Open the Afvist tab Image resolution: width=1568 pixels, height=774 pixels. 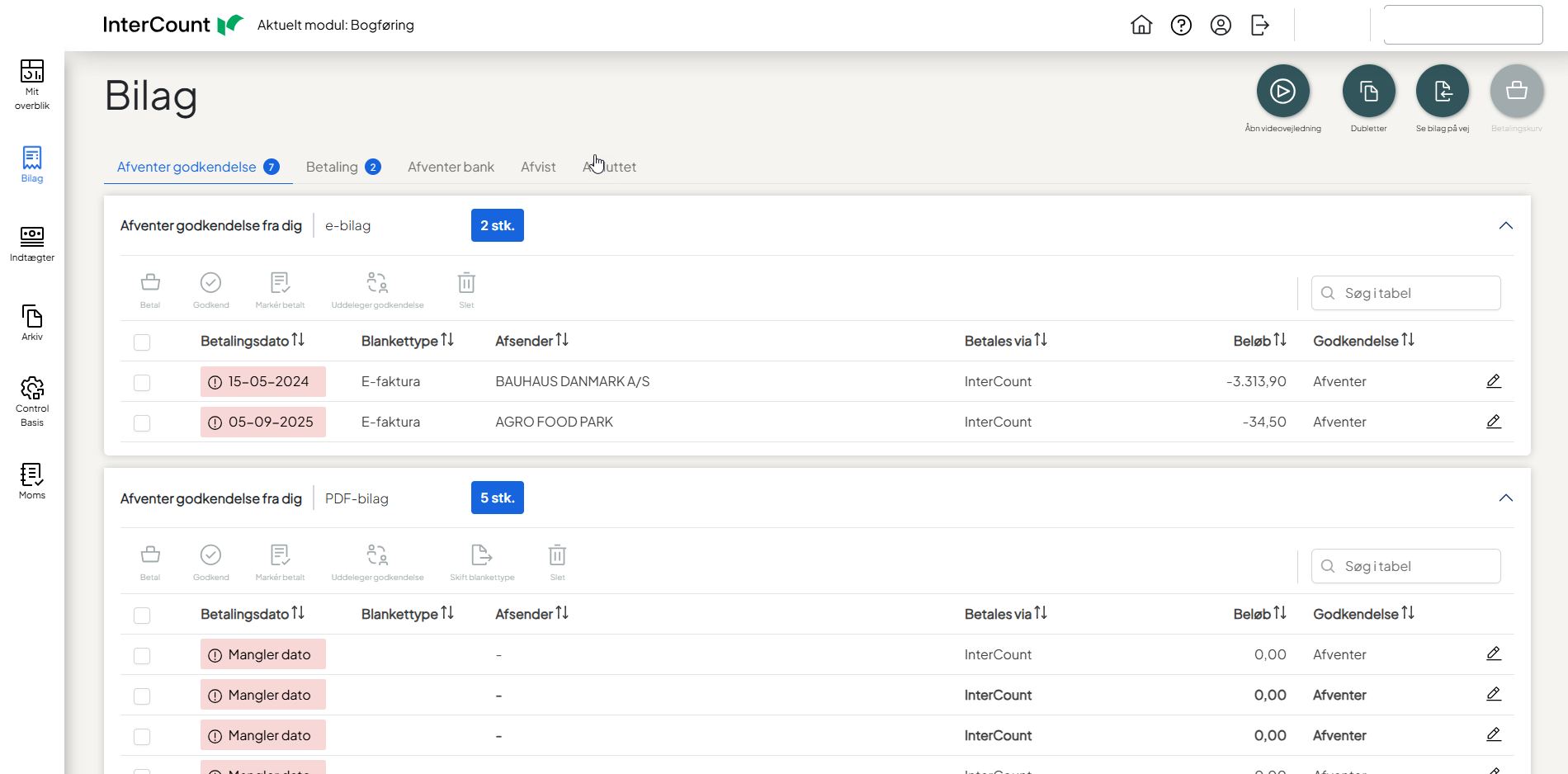pyautogui.click(x=538, y=167)
